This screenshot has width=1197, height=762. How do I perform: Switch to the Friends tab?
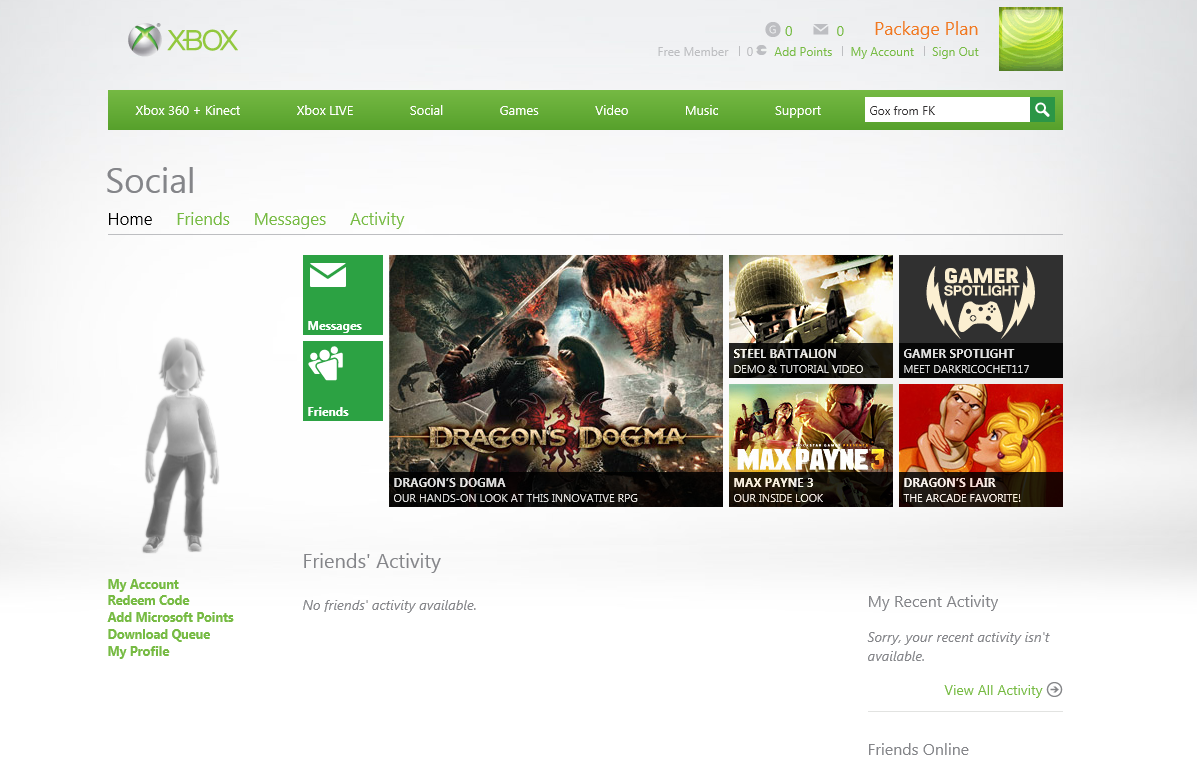203,219
